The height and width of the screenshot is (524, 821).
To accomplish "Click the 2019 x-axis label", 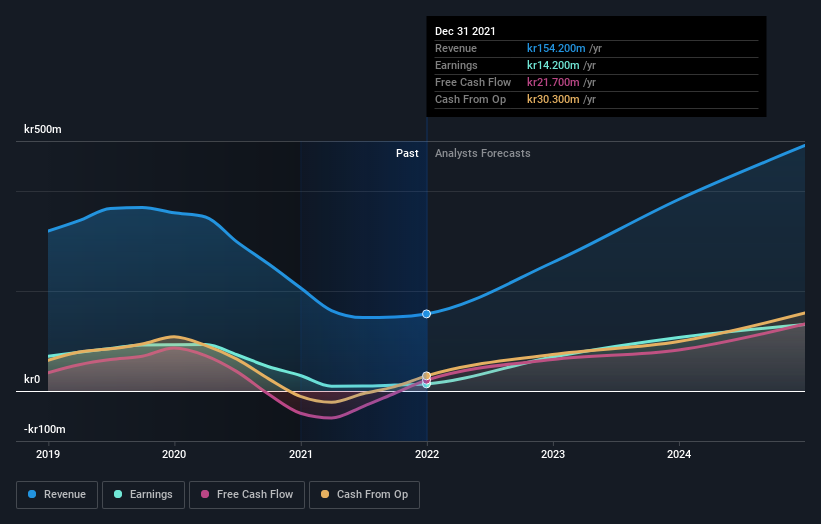I will [48, 454].
